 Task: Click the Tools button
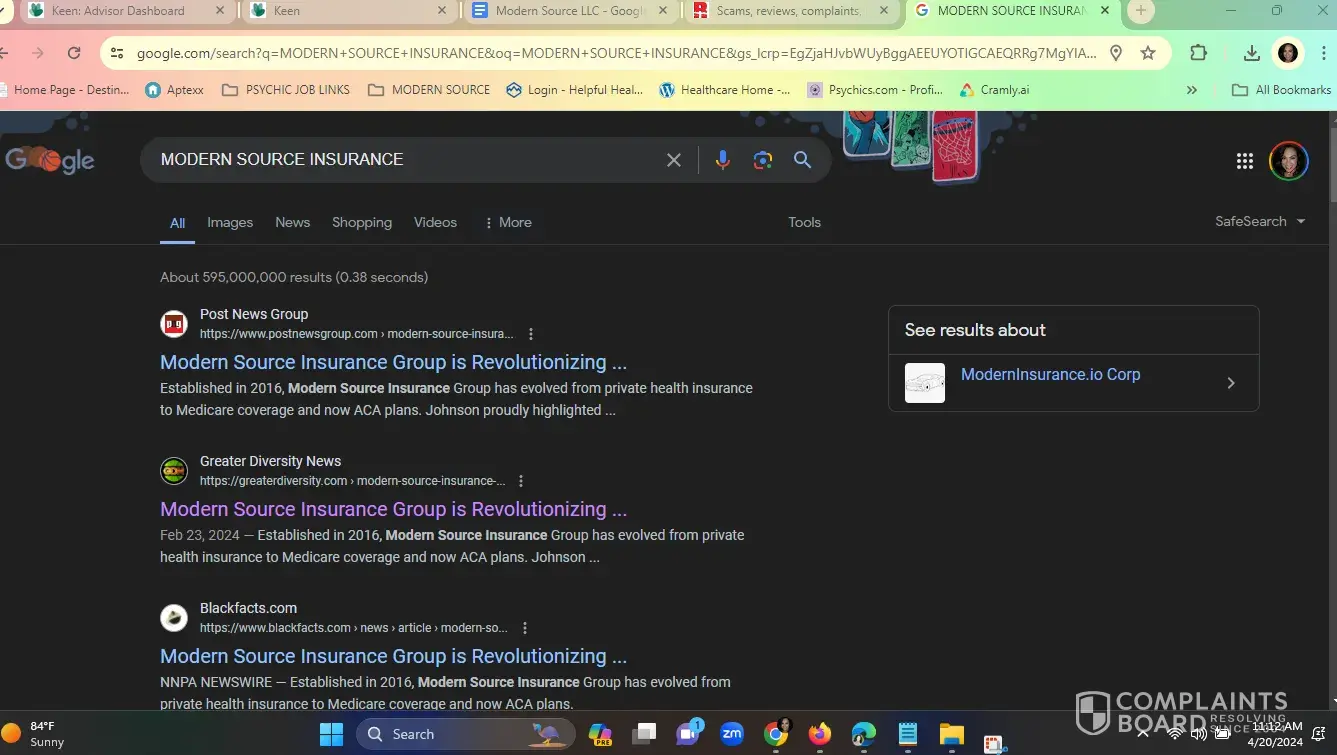tap(804, 222)
